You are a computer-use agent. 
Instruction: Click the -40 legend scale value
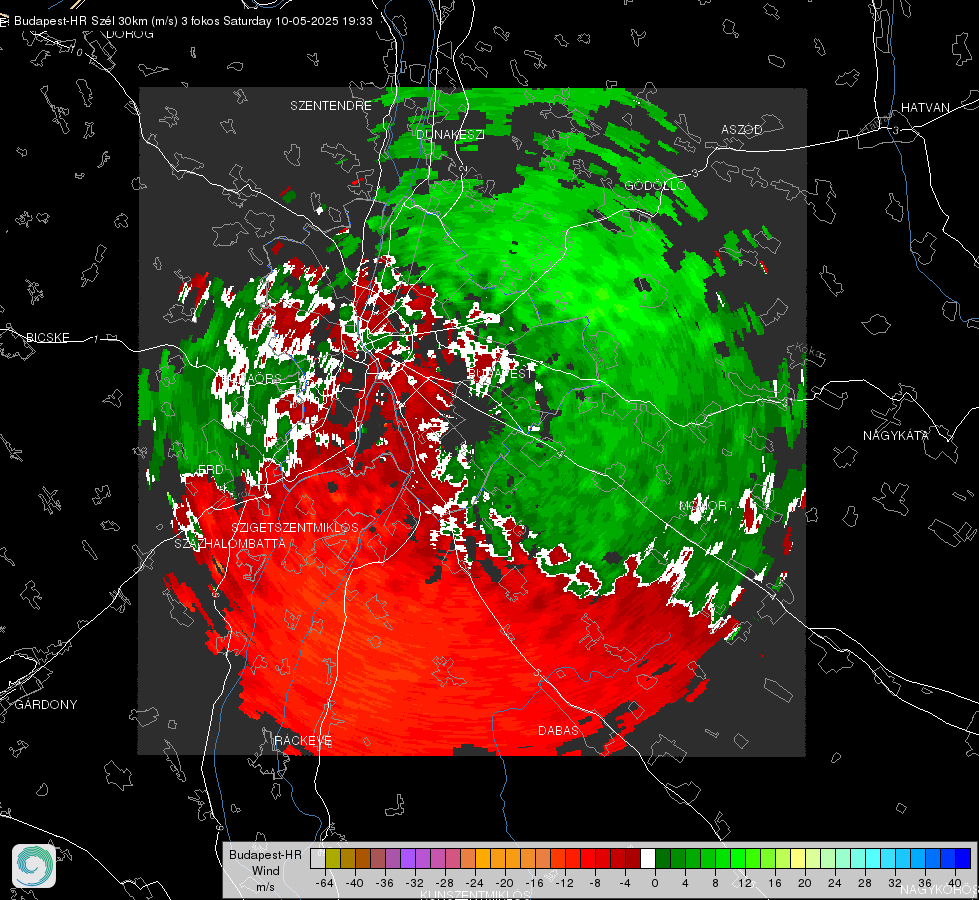(x=355, y=883)
